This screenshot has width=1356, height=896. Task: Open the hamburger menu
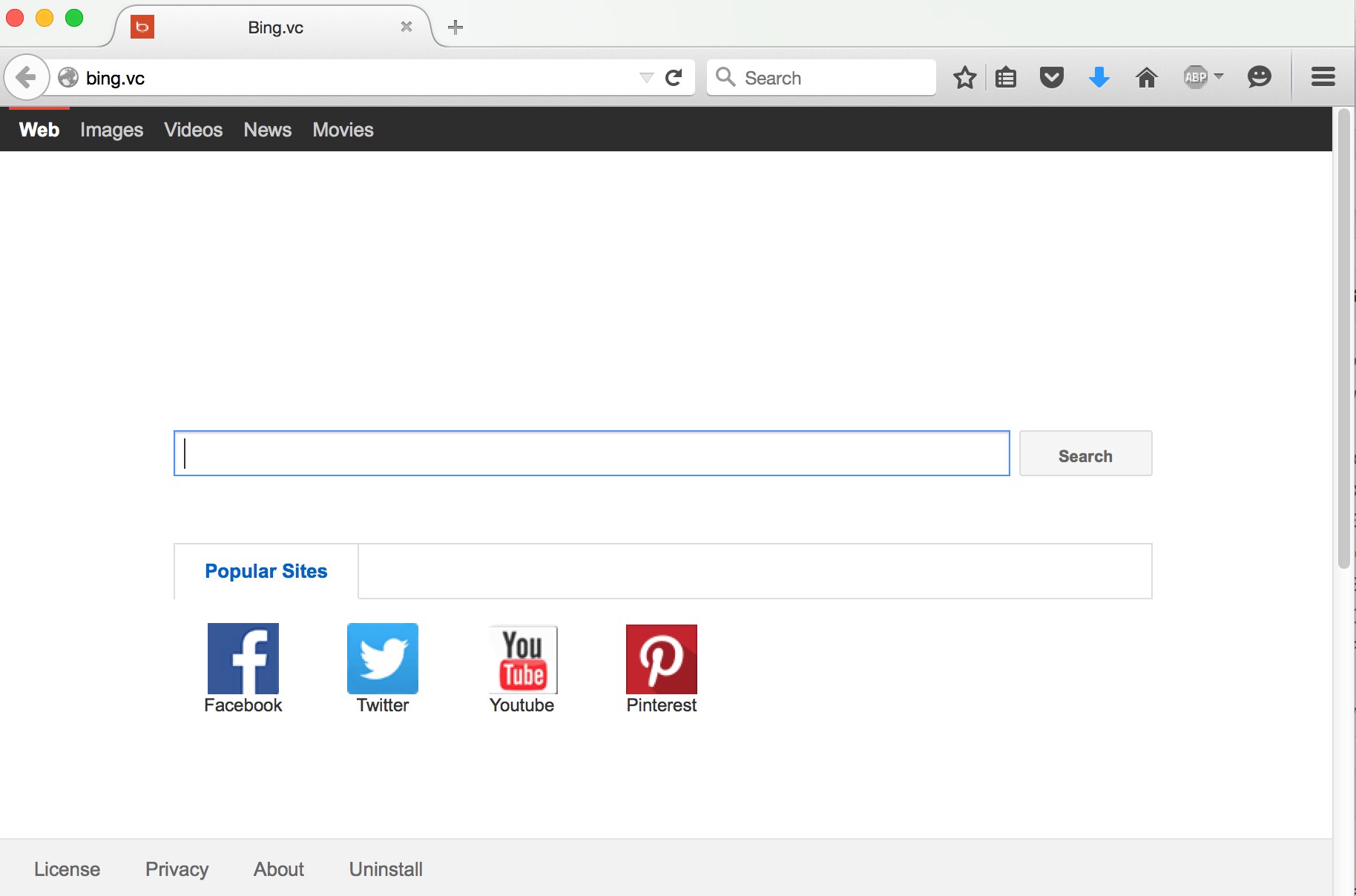[x=1323, y=77]
